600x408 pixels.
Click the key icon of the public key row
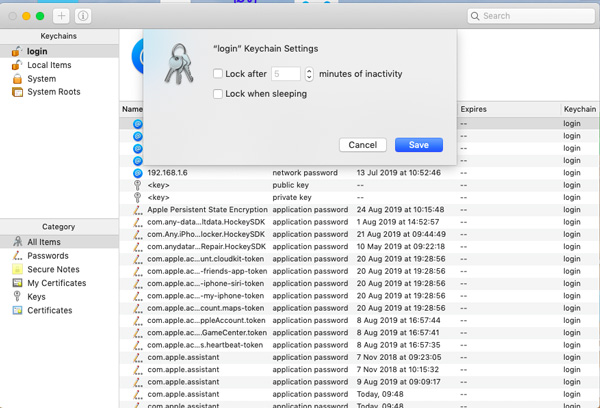[x=138, y=185]
